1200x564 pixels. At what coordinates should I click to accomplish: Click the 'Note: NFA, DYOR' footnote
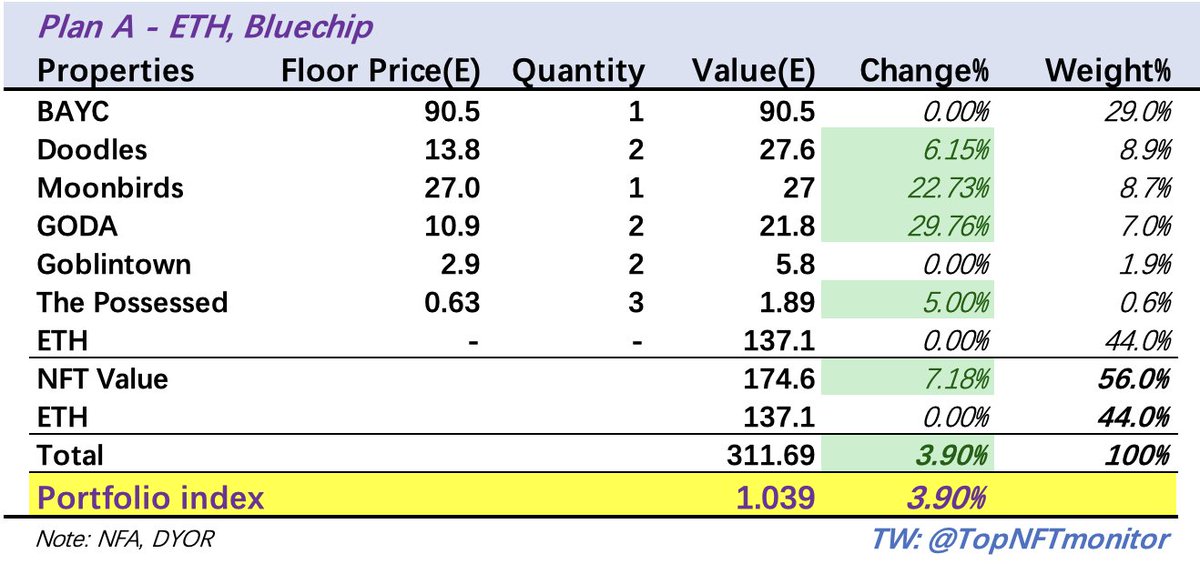[125, 540]
